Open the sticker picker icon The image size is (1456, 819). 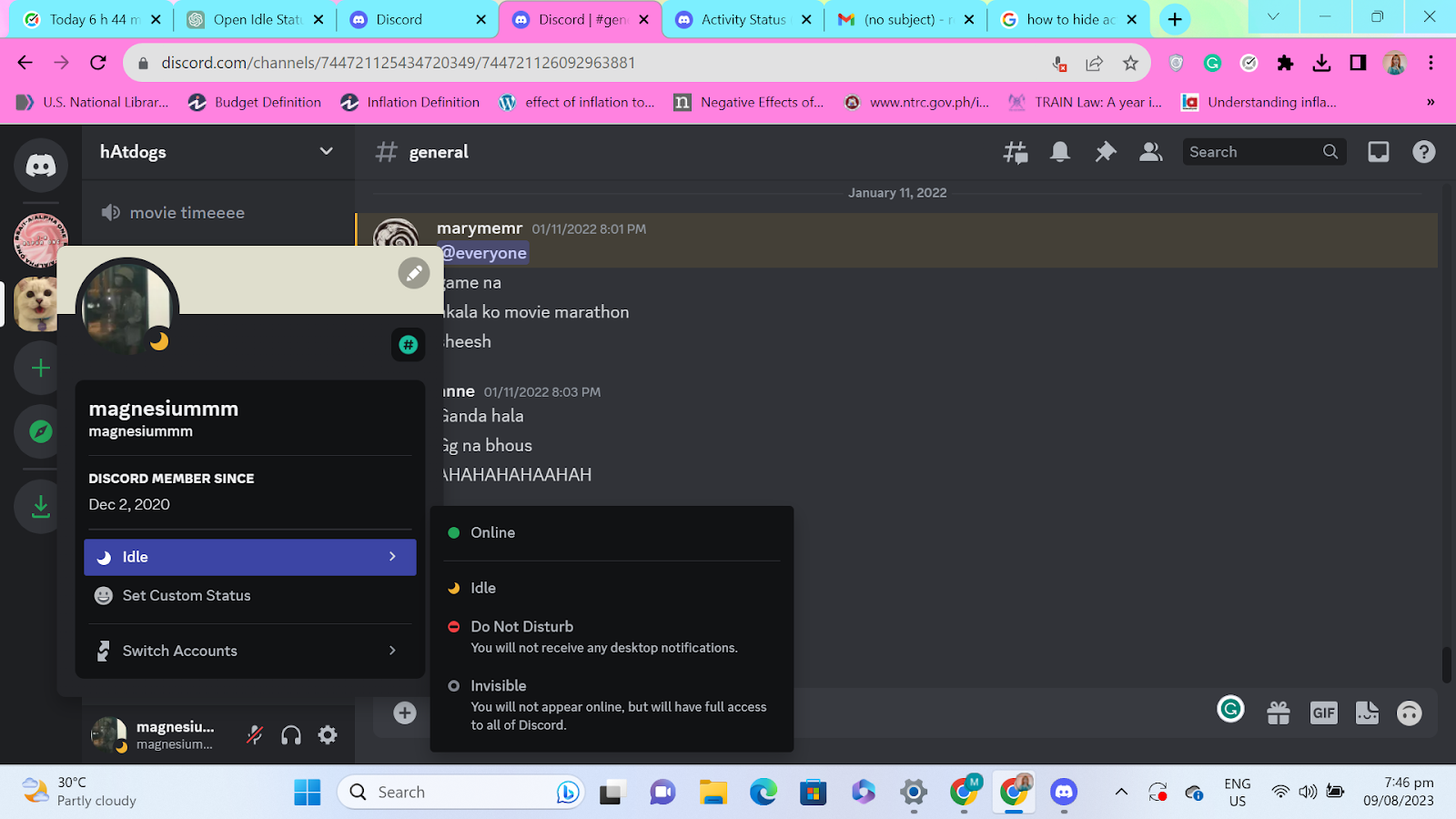click(1367, 713)
